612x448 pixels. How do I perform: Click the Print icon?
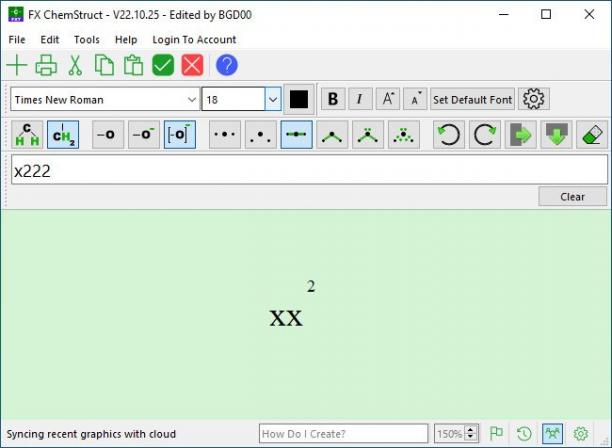(x=46, y=65)
